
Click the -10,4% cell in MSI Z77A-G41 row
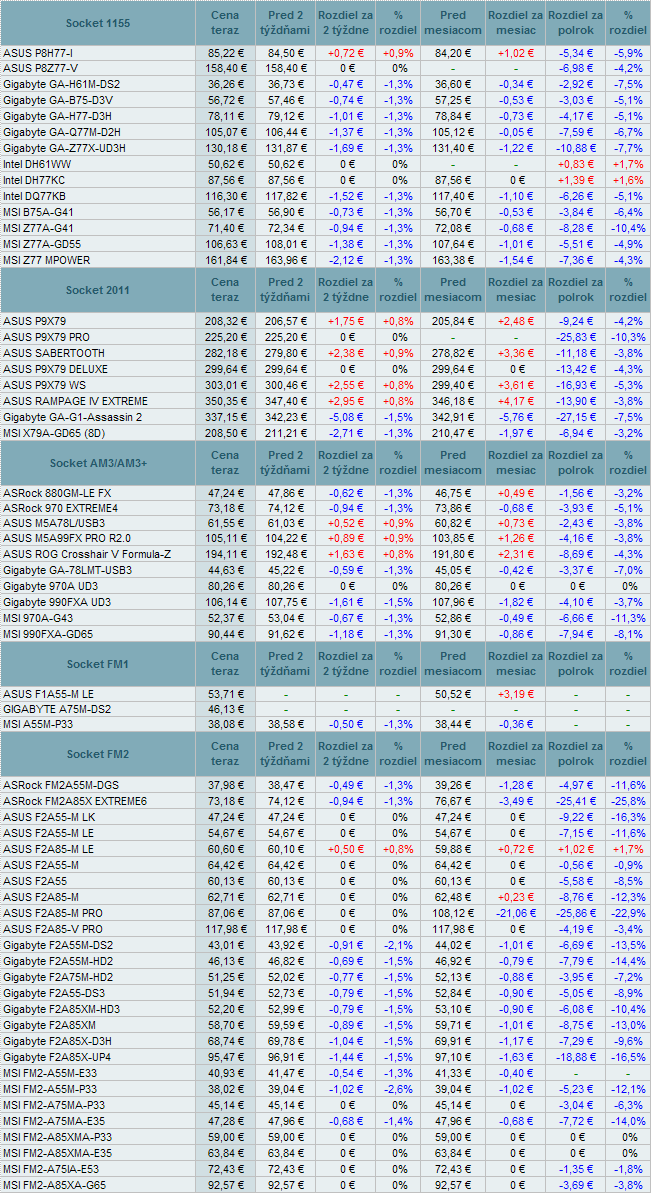coord(628,227)
